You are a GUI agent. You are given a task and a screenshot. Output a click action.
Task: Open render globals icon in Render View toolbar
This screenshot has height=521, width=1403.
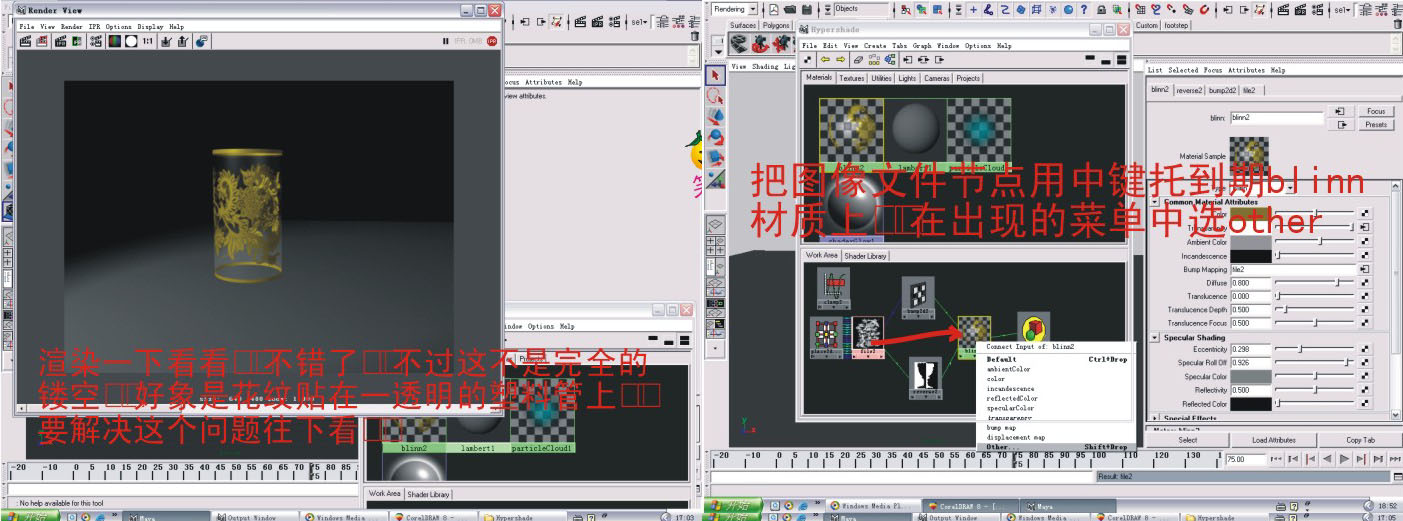[x=96, y=42]
